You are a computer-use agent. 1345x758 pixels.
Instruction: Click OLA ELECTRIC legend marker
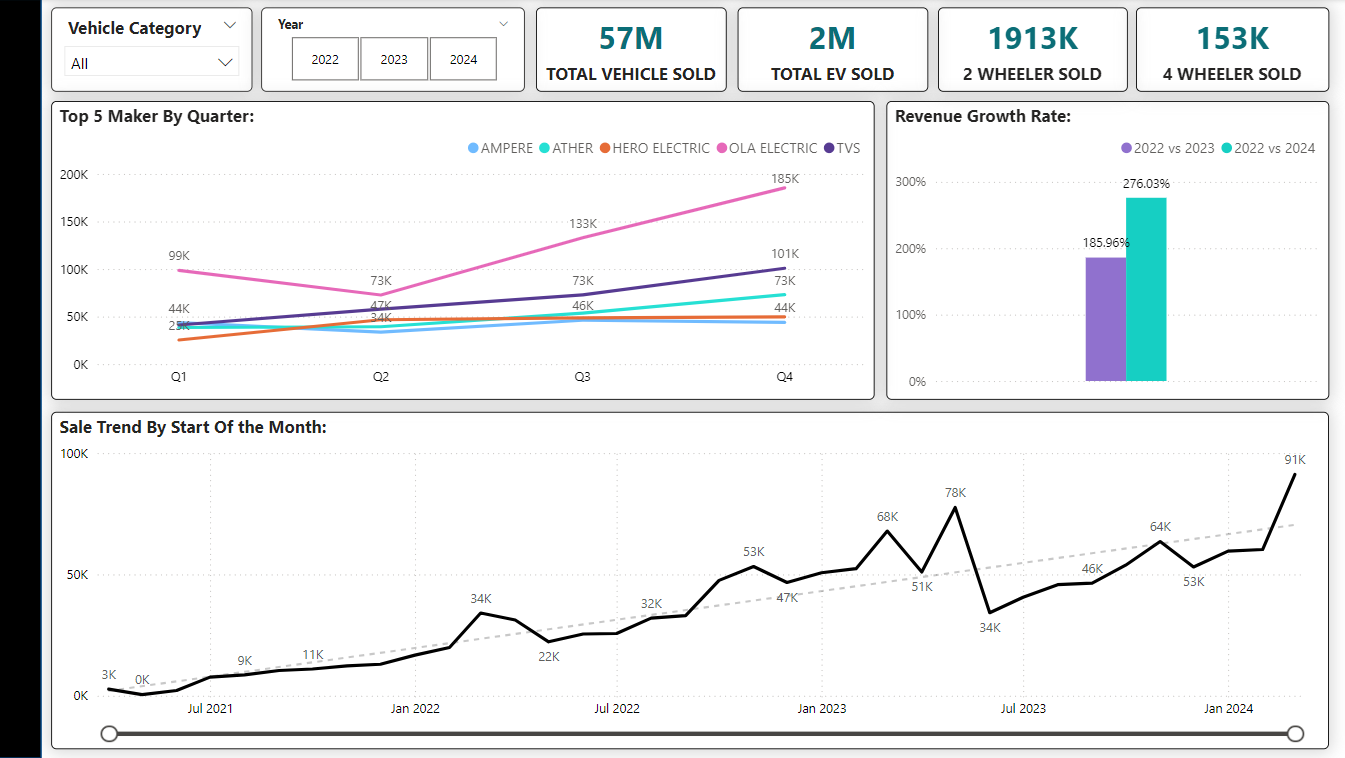pyautogui.click(x=720, y=148)
